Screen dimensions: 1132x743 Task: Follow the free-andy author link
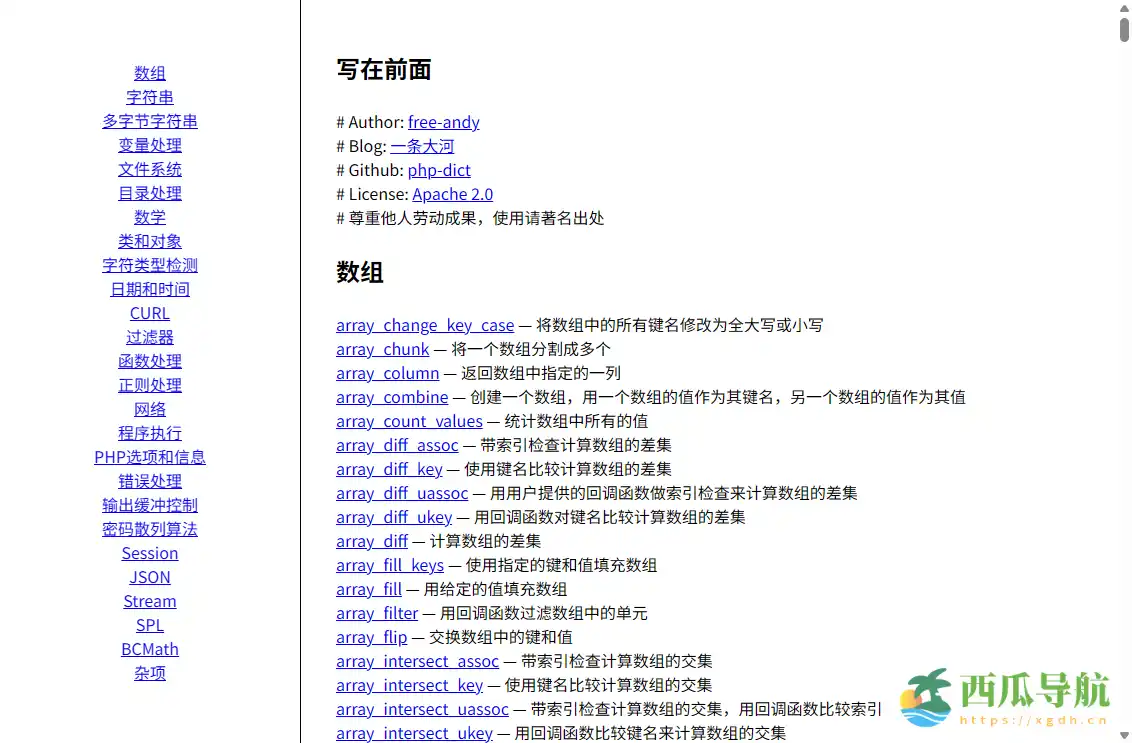point(443,122)
